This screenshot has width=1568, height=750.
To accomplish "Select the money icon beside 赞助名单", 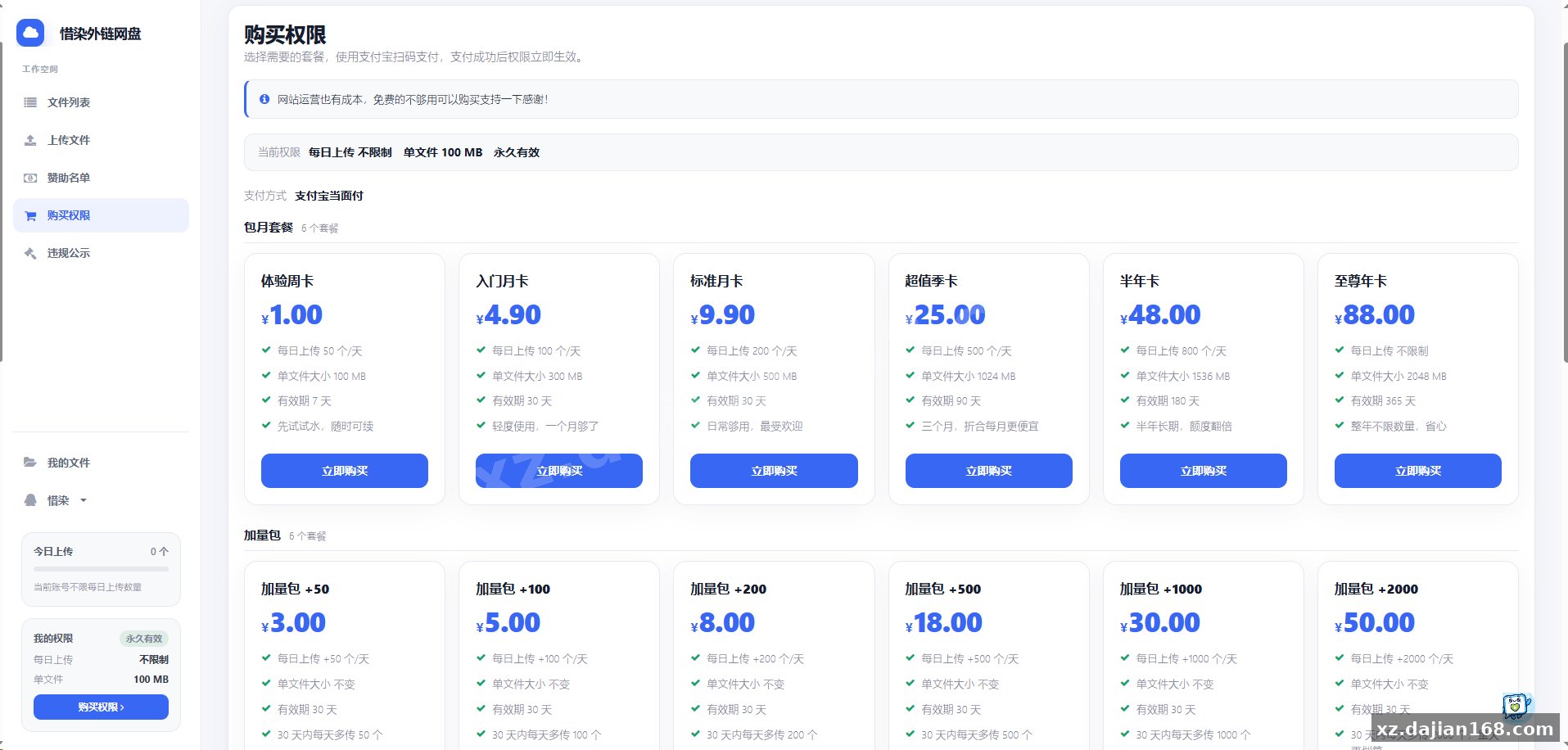I will [x=30, y=178].
